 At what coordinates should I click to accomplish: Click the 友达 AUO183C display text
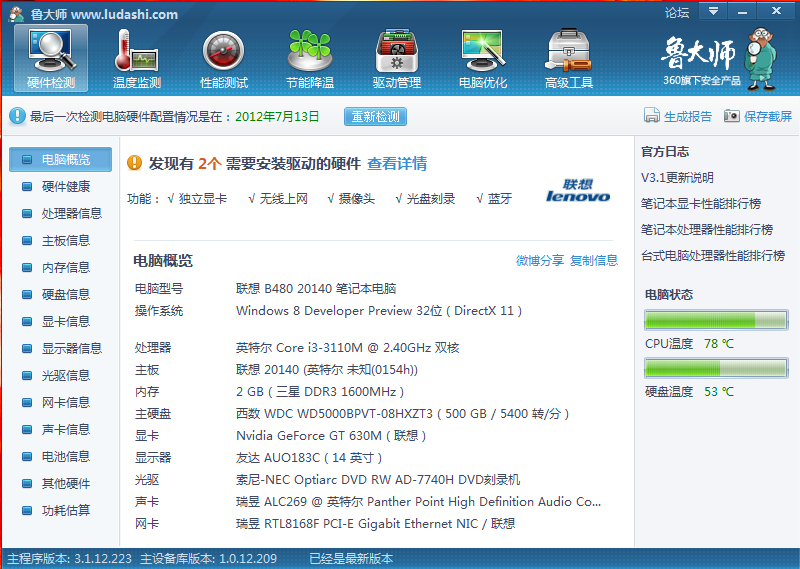(309, 457)
